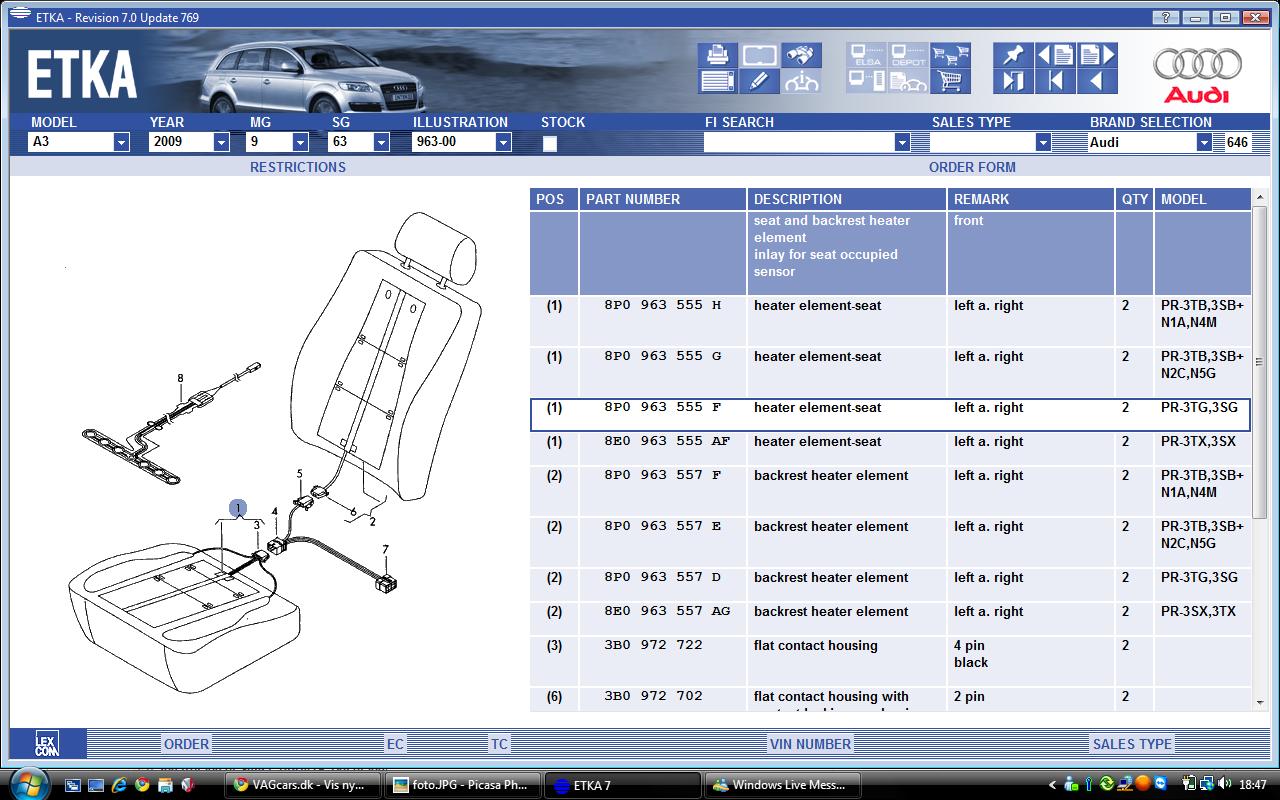This screenshot has height=800, width=1280.
Task: Open the MODEL dropdown showing A3
Action: point(121,142)
